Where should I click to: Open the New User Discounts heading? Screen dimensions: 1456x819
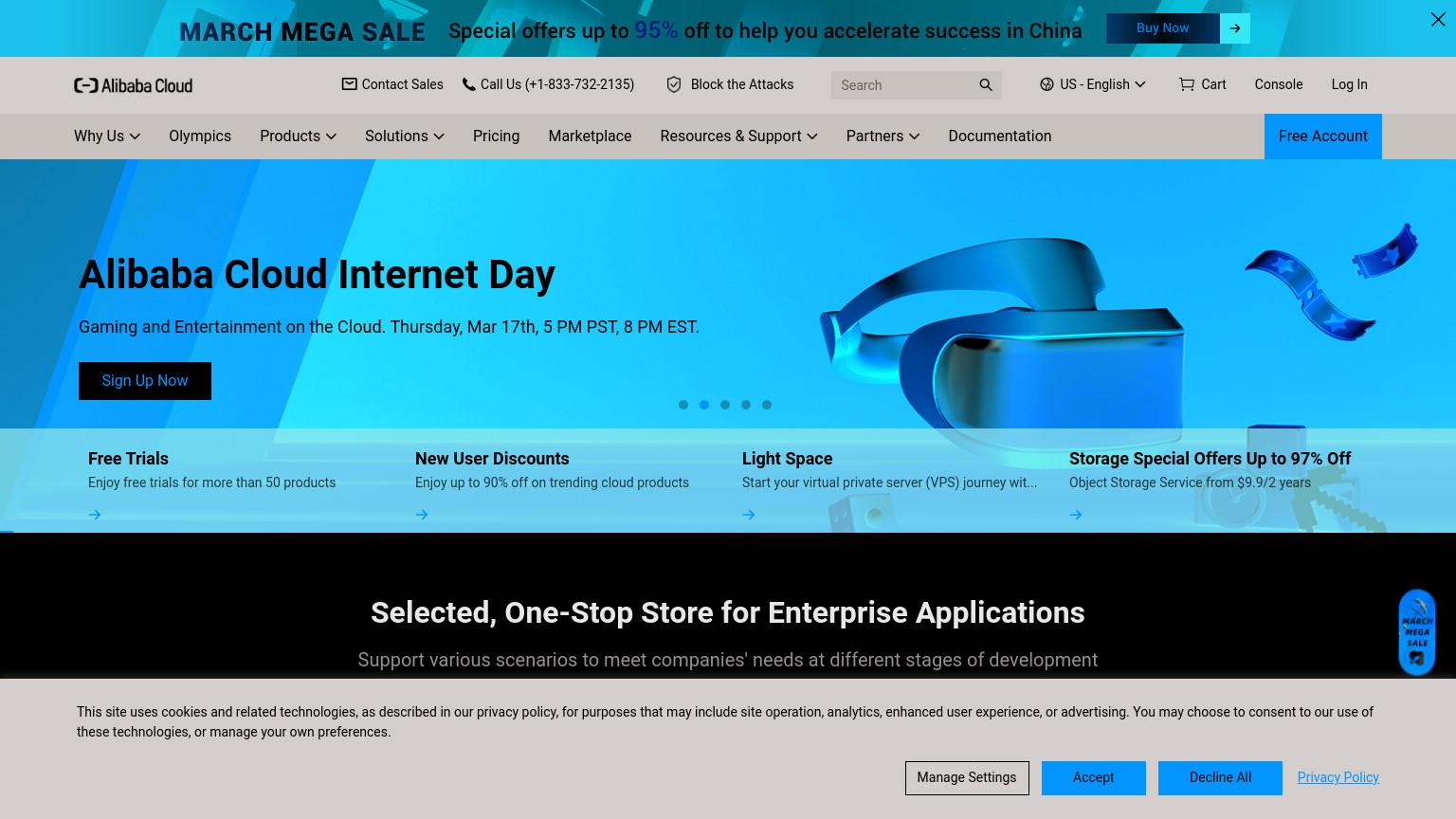[492, 459]
